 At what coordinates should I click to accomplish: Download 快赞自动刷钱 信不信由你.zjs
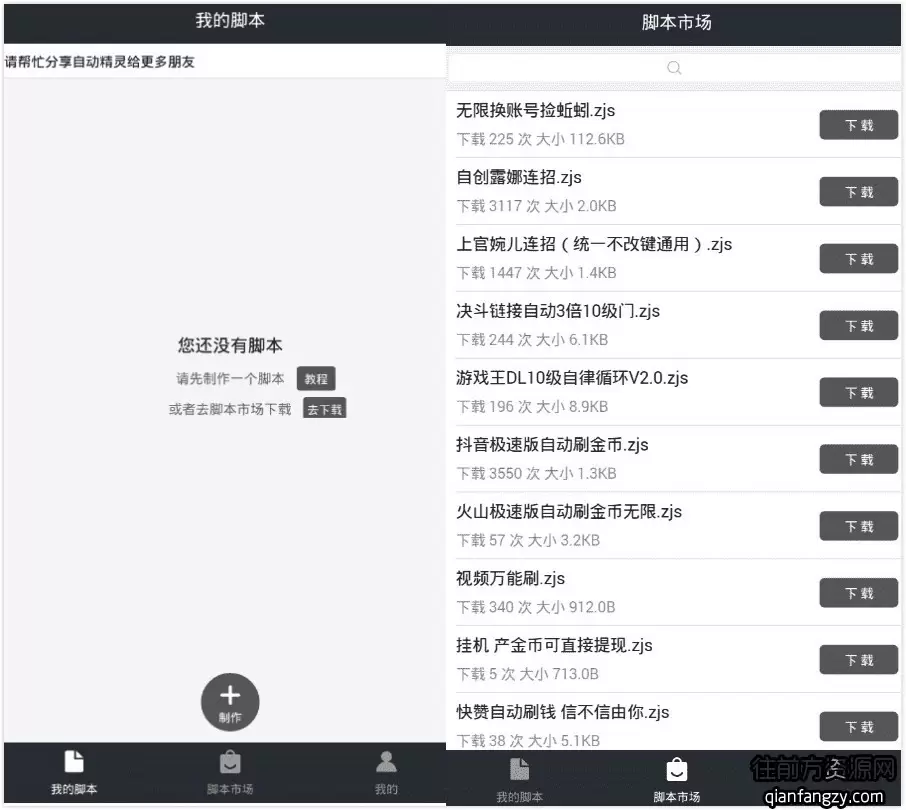tap(859, 727)
